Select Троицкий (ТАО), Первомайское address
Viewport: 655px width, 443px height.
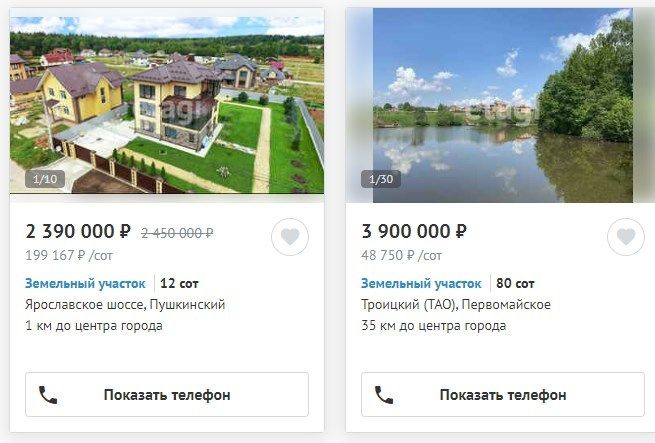456,304
